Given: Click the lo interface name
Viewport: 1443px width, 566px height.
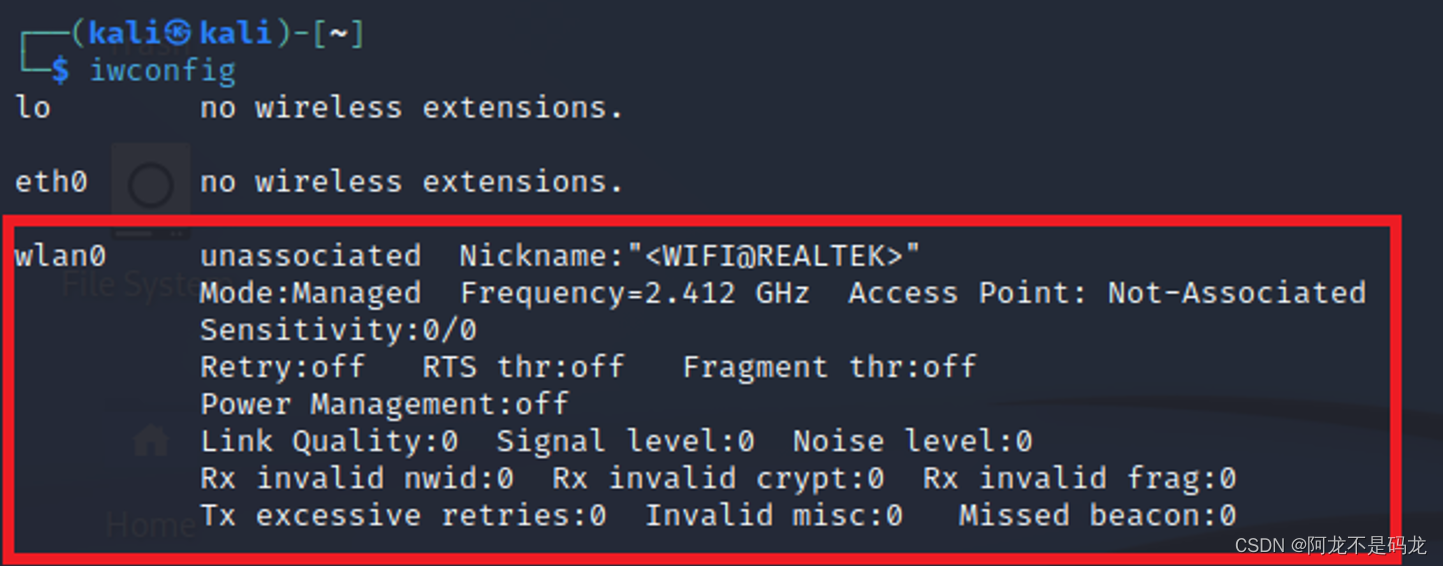Looking at the screenshot, I should [x=32, y=107].
